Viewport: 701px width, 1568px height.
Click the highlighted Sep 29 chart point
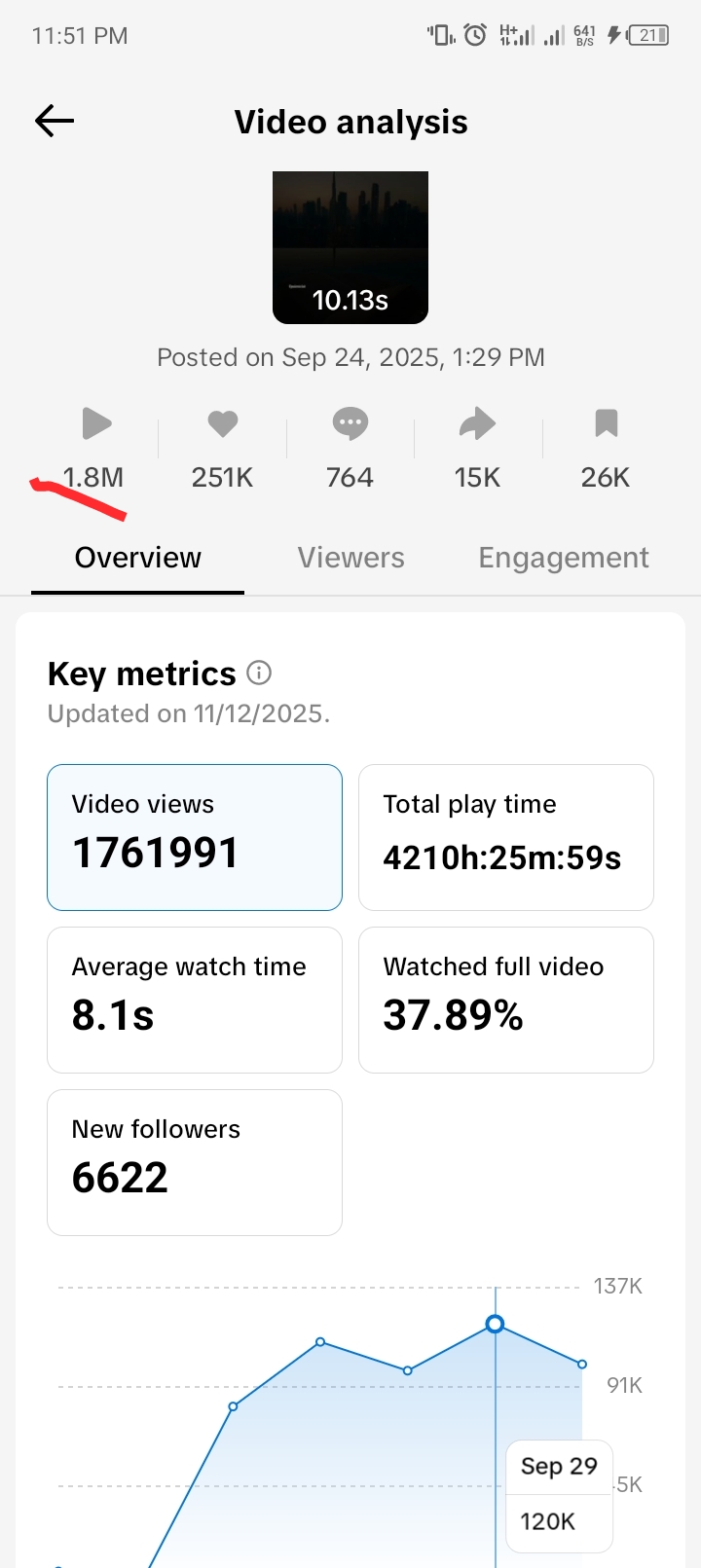[495, 1324]
